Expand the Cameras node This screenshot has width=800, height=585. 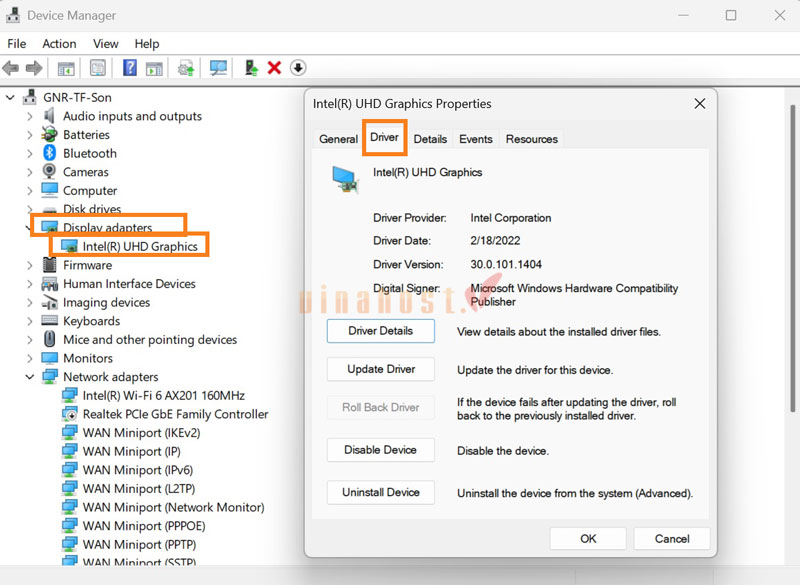coord(30,172)
